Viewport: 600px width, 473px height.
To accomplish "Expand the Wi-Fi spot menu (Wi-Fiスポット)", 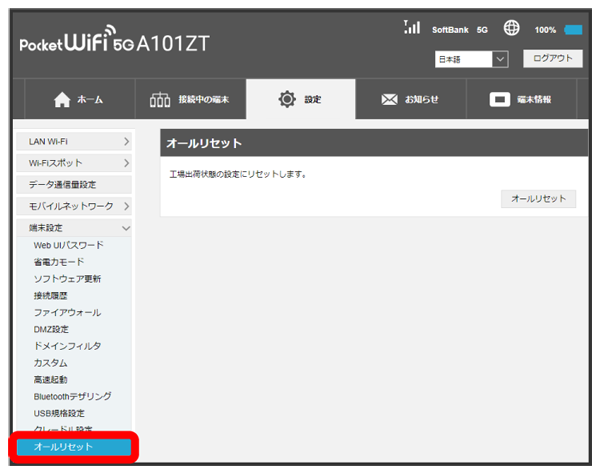I will point(74,163).
